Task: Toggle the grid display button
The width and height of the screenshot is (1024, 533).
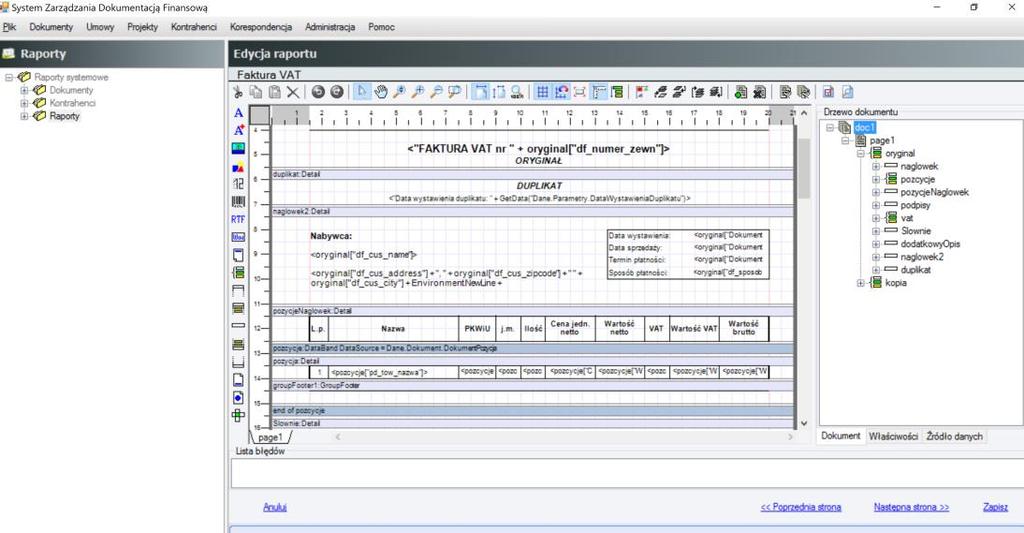Action: point(543,92)
